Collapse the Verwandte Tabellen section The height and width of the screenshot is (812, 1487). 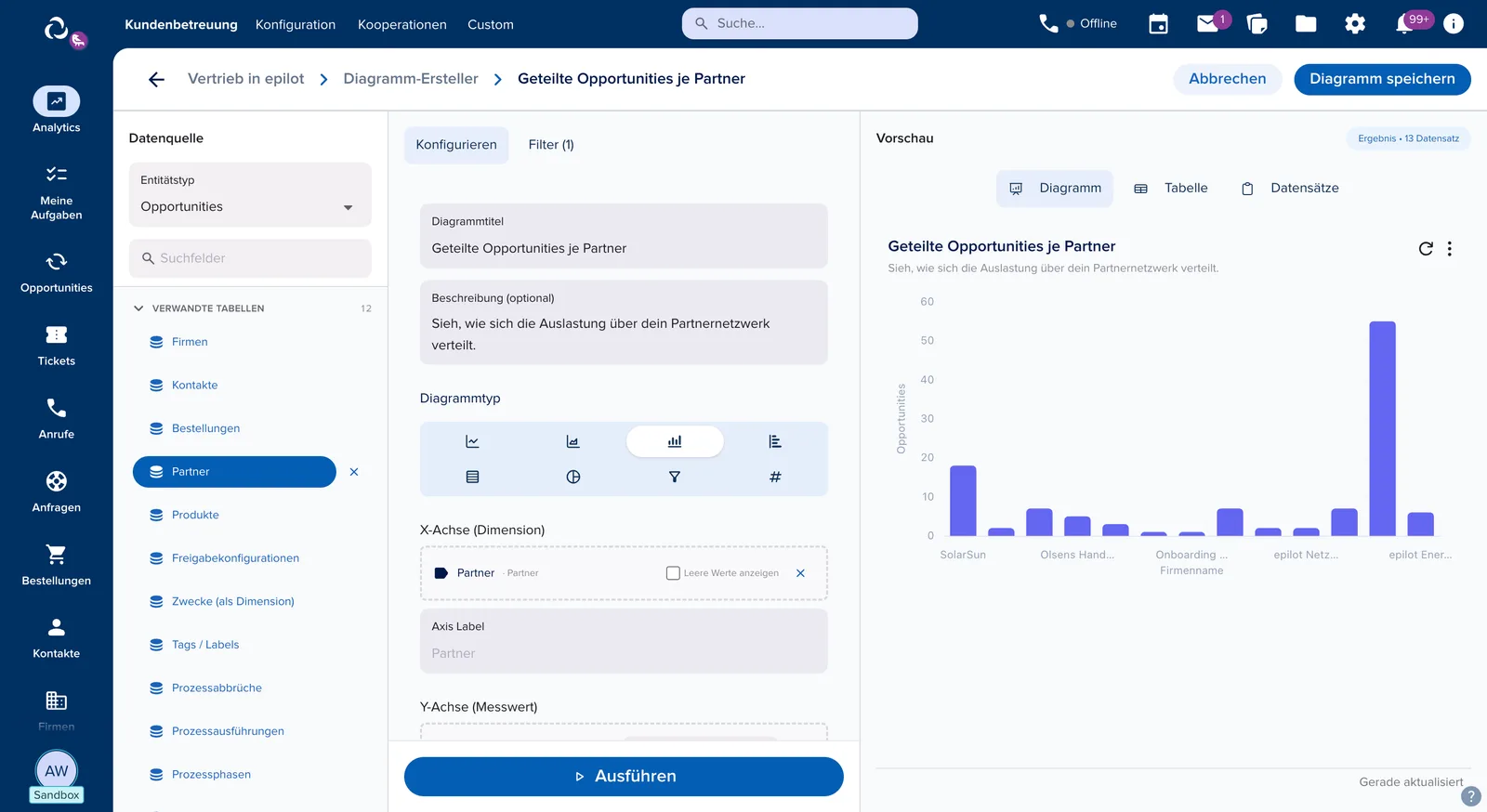[x=138, y=308]
